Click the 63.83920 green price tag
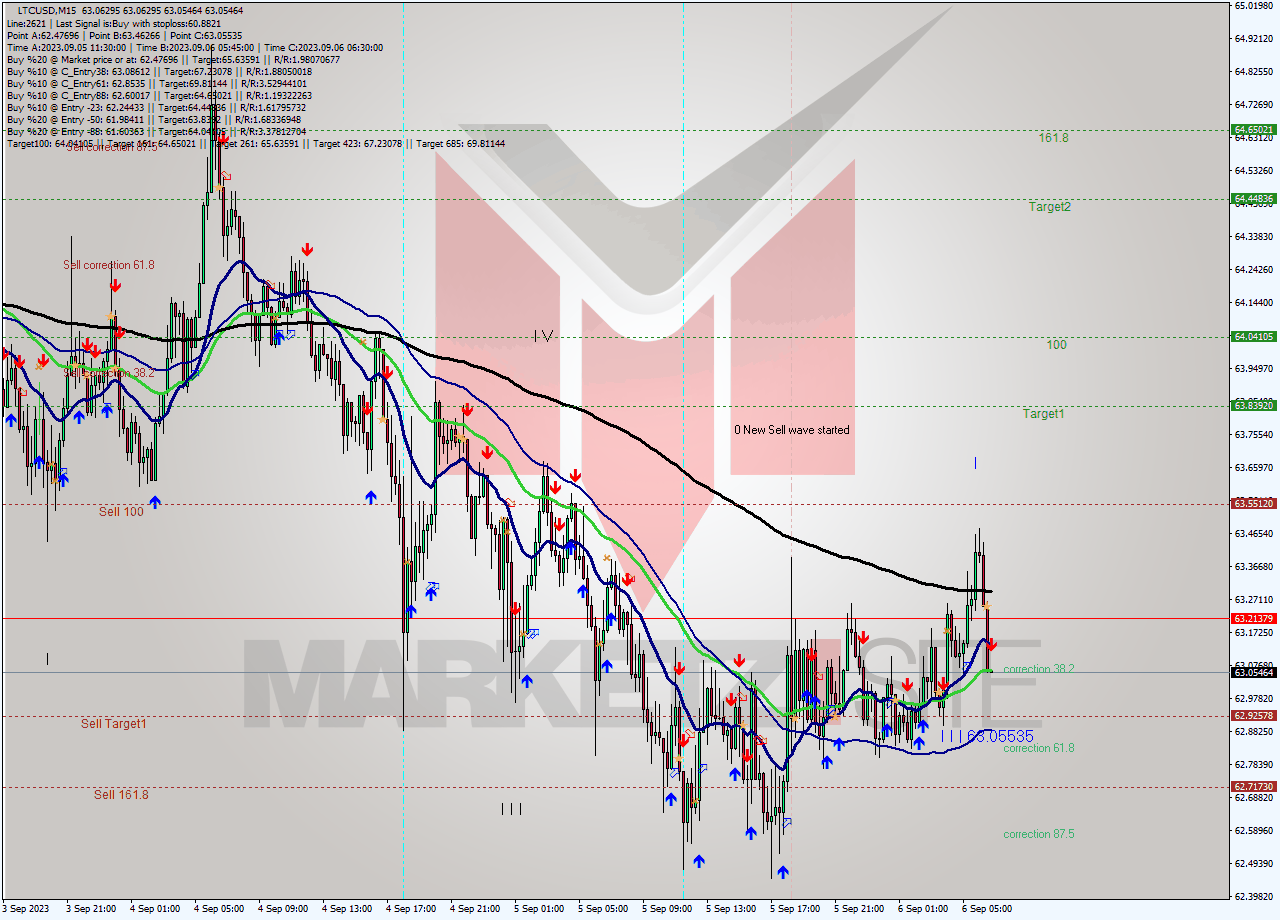The height and width of the screenshot is (920, 1280). (x=1253, y=405)
